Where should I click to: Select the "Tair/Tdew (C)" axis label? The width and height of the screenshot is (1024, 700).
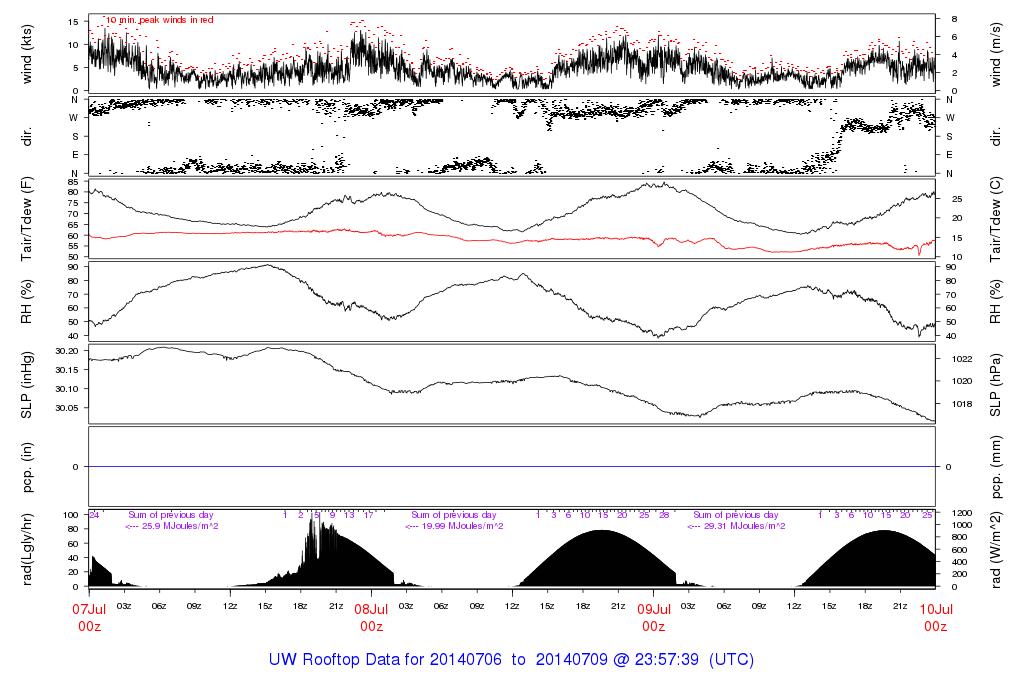coord(997,218)
